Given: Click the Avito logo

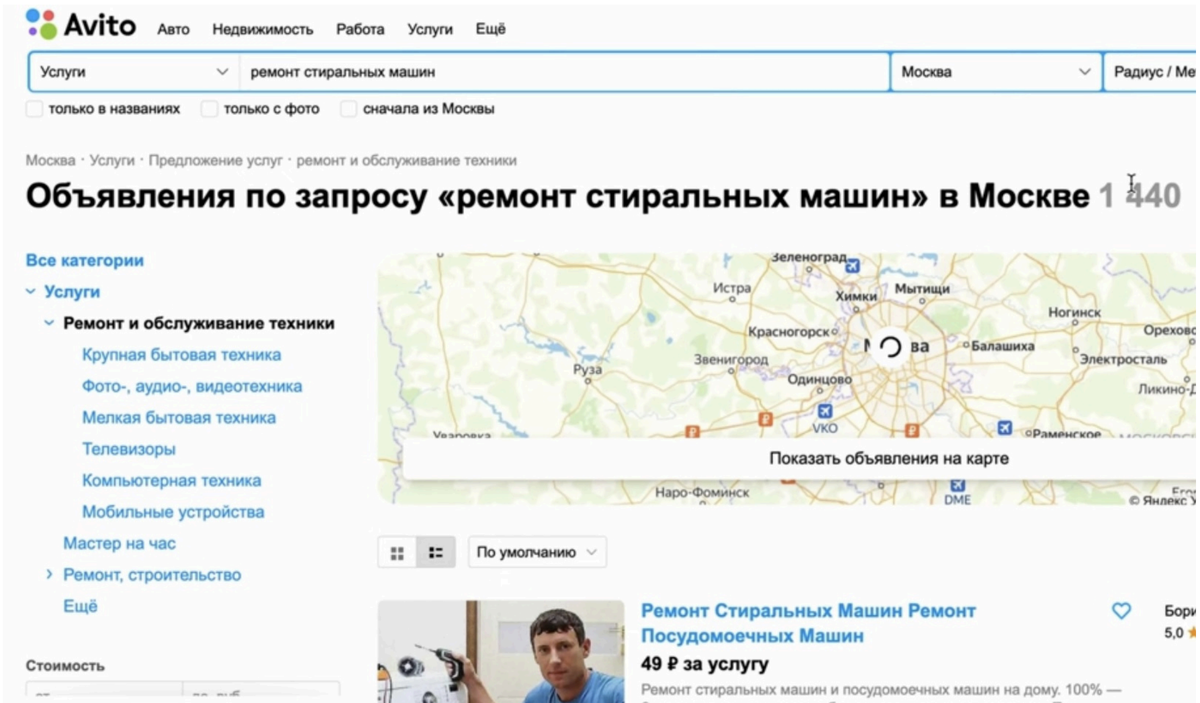Looking at the screenshot, I should (81, 25).
